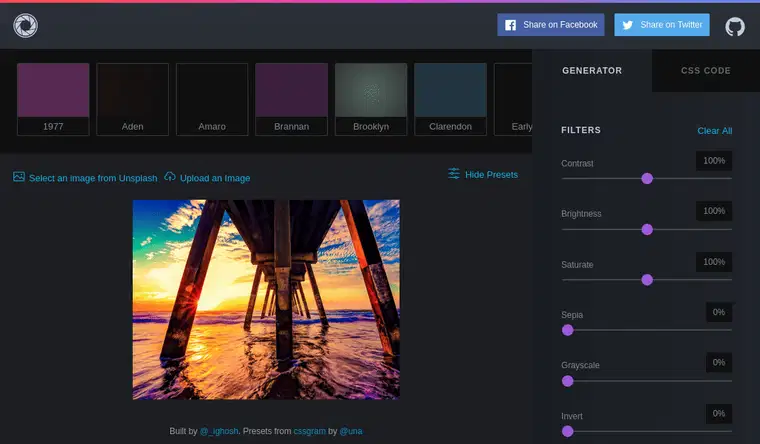The height and width of the screenshot is (444, 760).
Task: Open the @_ighosh author link
Action: click(219, 431)
